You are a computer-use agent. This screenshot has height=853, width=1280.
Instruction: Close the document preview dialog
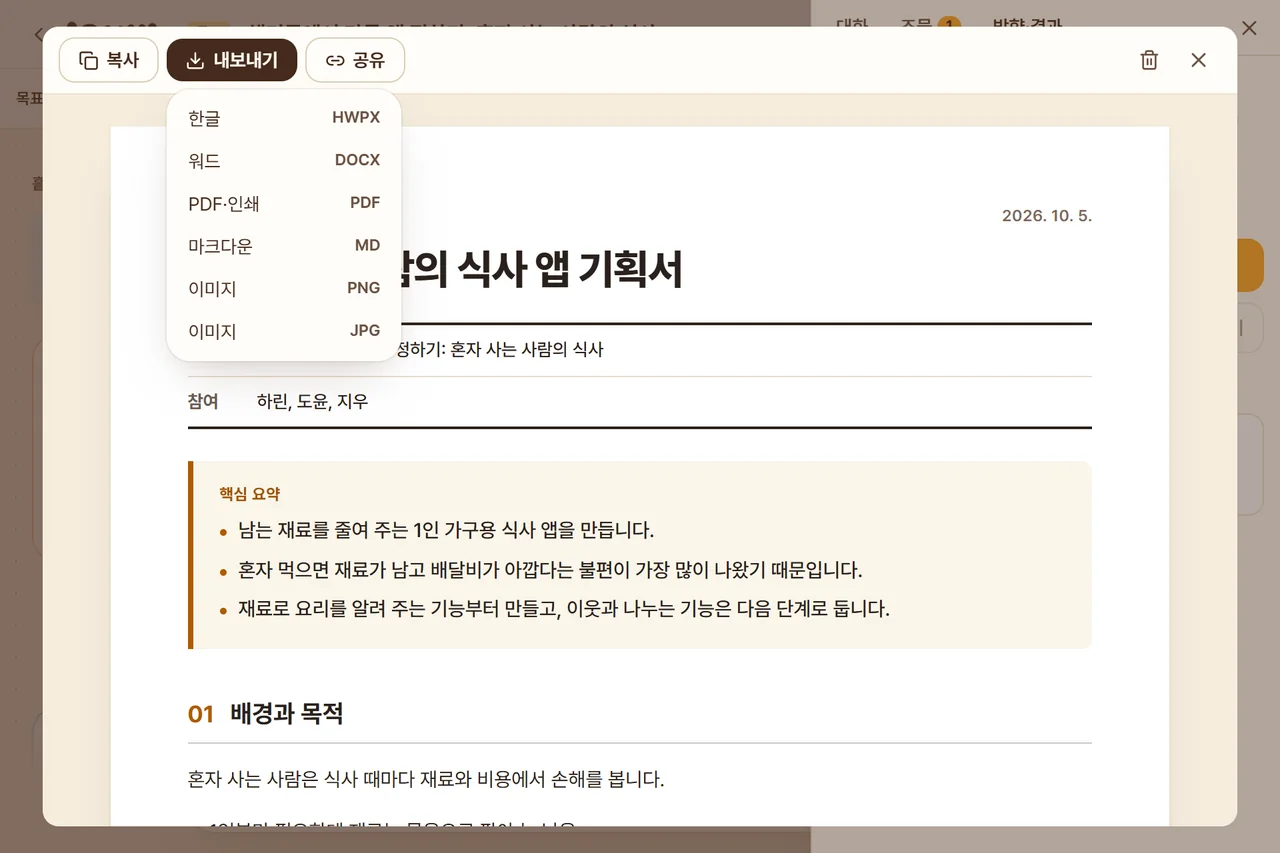1199,60
